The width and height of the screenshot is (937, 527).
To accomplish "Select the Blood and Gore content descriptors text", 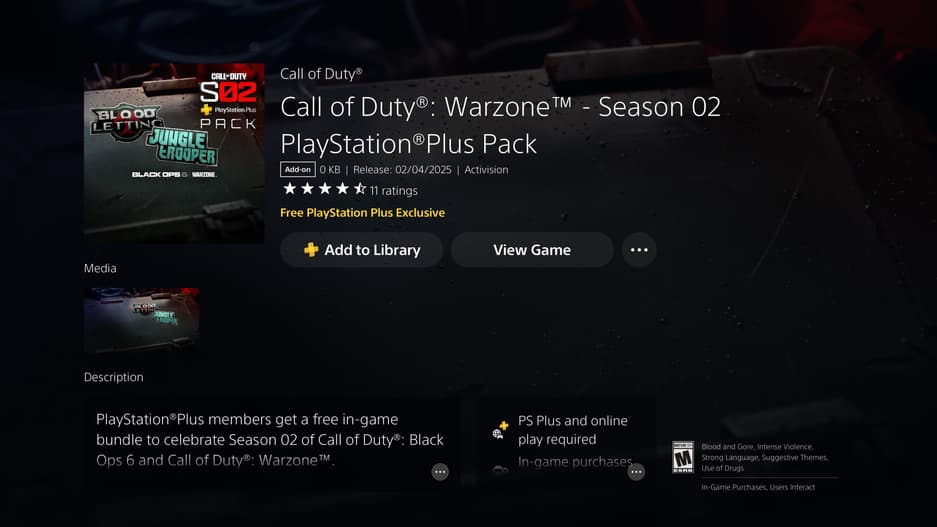I will tap(764, 457).
